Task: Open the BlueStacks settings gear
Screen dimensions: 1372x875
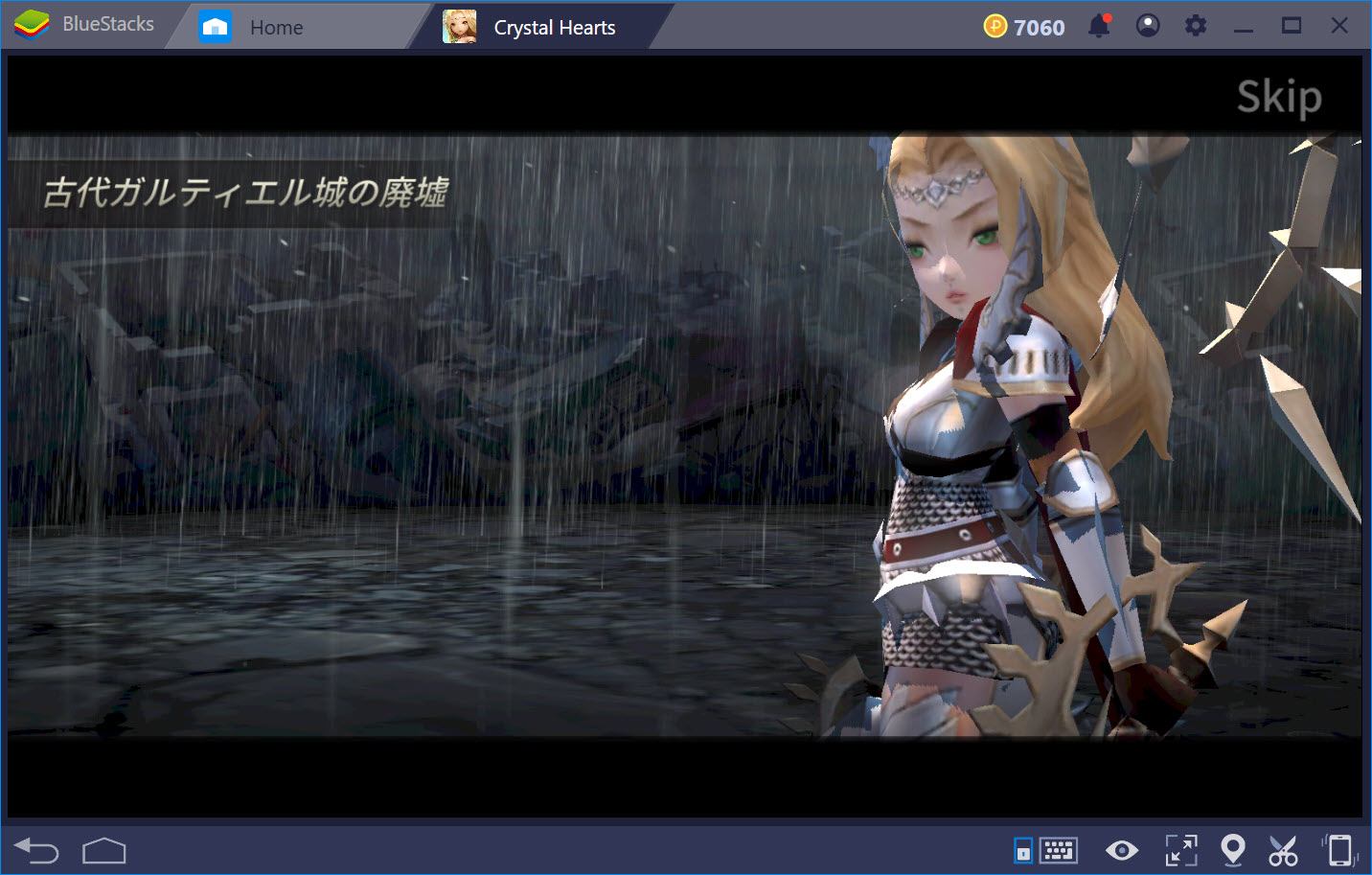Action: click(x=1196, y=26)
